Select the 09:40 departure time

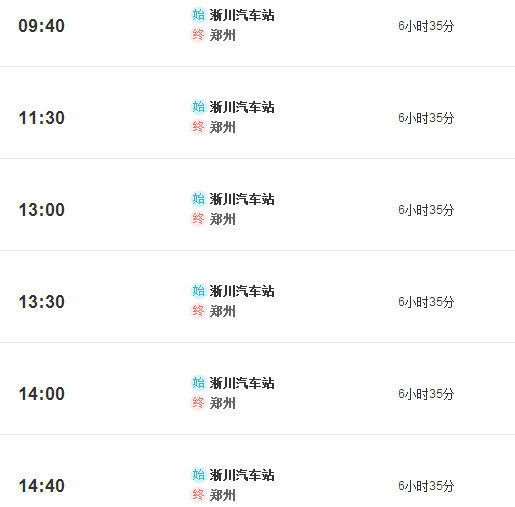(41, 26)
